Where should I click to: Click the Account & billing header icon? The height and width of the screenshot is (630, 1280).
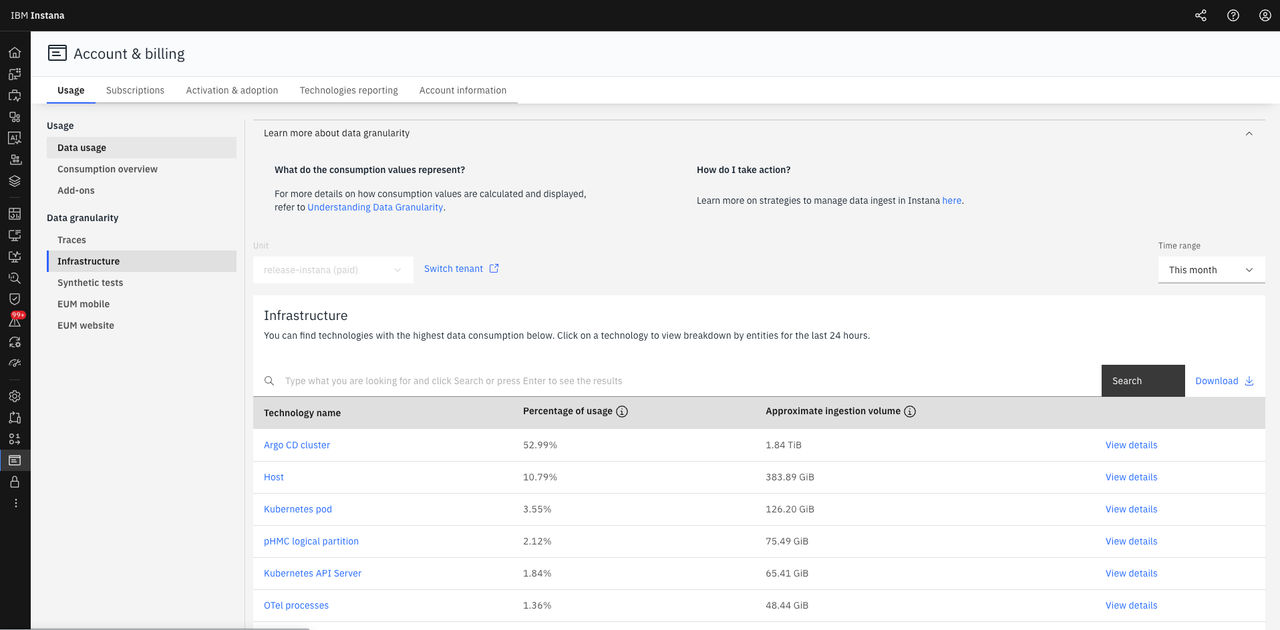pos(57,53)
